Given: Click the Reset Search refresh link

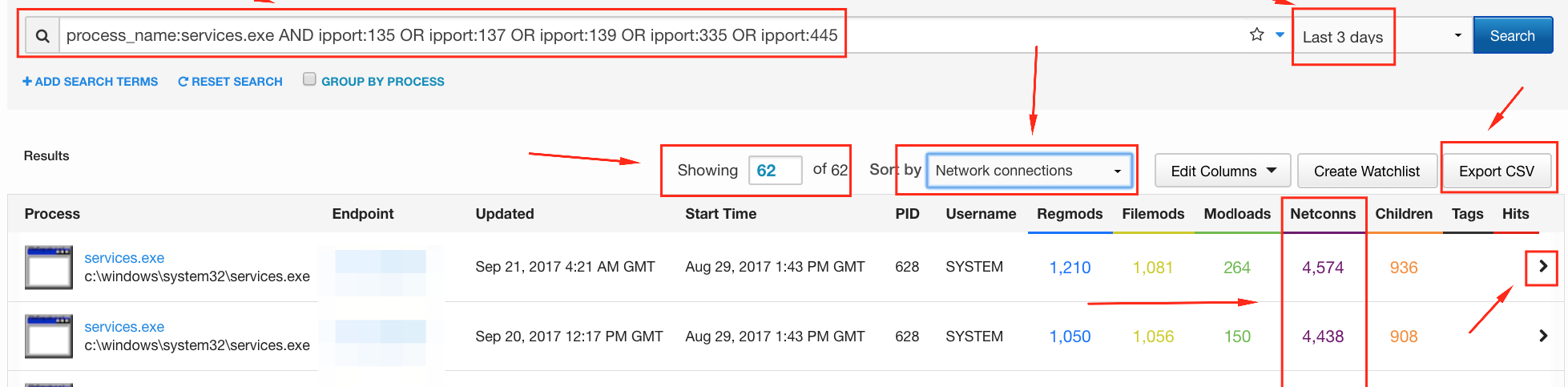Looking at the screenshot, I should pyautogui.click(x=230, y=82).
